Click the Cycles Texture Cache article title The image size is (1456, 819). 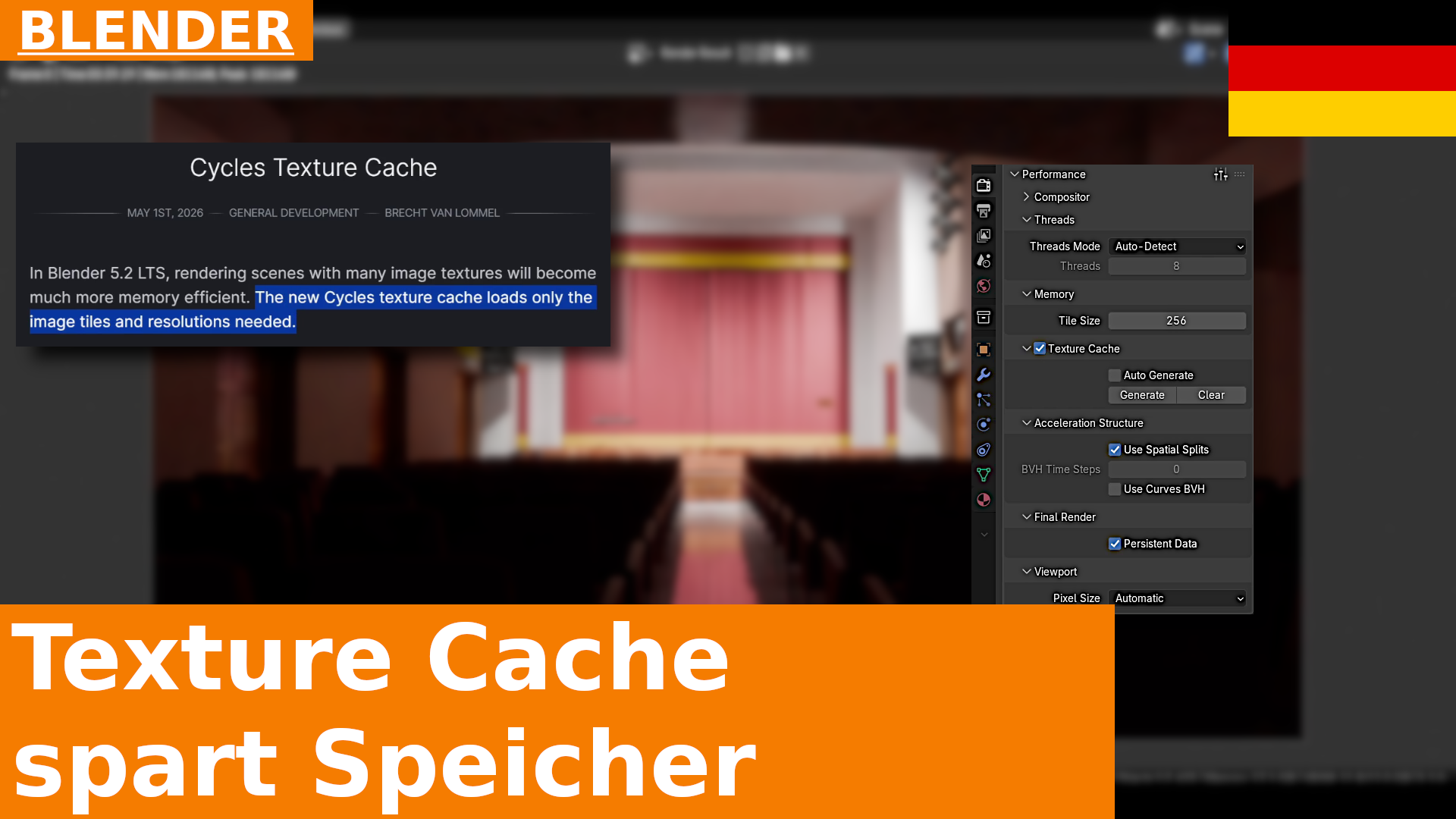click(x=313, y=168)
